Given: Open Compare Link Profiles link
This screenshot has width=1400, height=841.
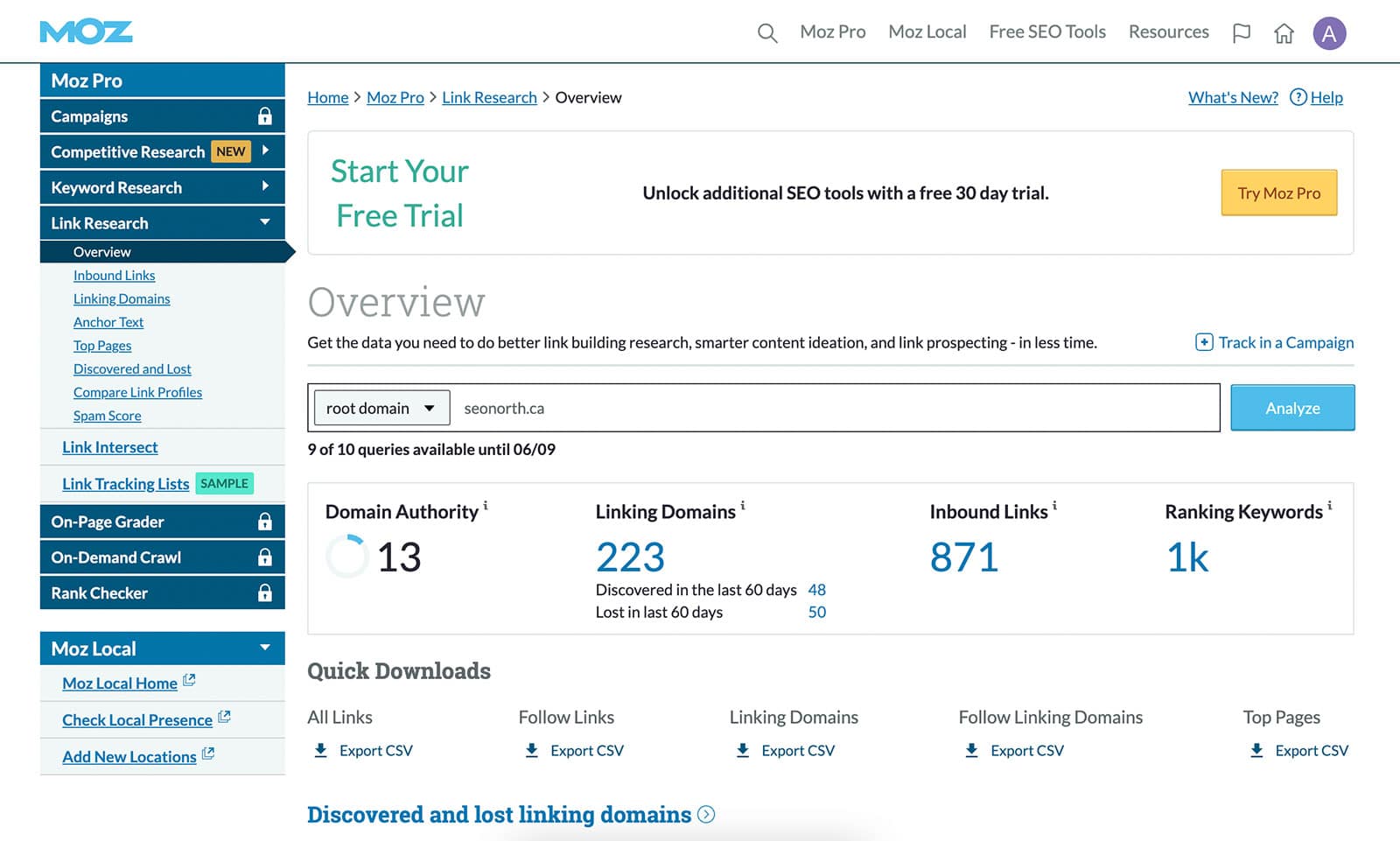Looking at the screenshot, I should pos(137,393).
